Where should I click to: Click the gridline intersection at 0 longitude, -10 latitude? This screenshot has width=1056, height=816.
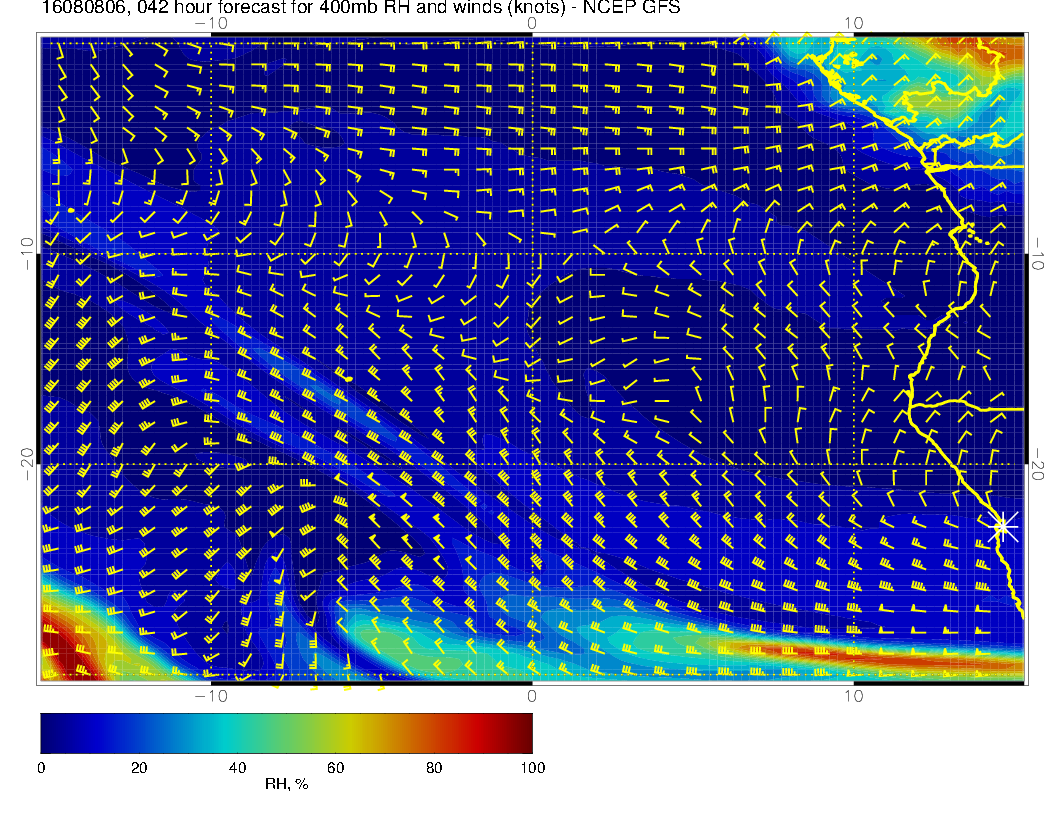click(x=532, y=254)
